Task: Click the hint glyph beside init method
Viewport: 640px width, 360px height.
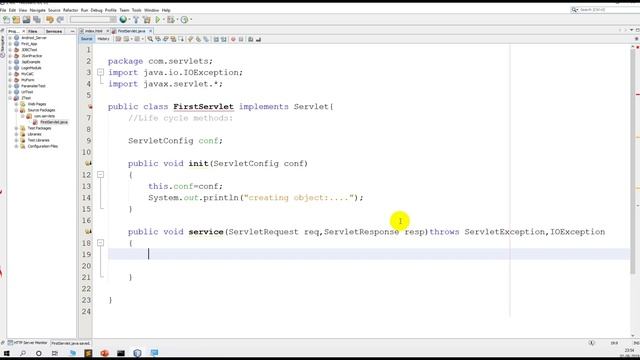Action: point(88,163)
